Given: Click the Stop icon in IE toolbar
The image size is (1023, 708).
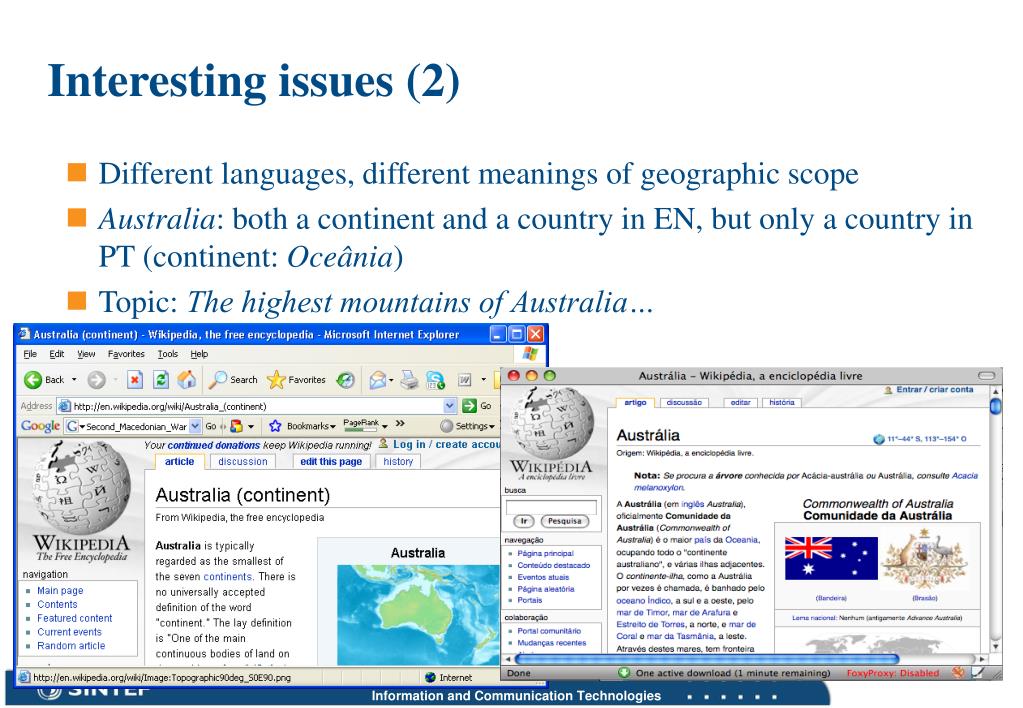Looking at the screenshot, I should [x=135, y=379].
